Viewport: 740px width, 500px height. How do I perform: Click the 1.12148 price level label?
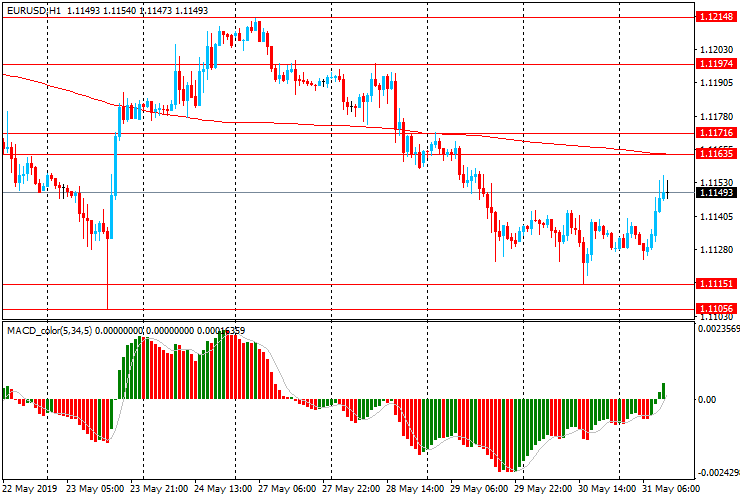click(x=716, y=17)
